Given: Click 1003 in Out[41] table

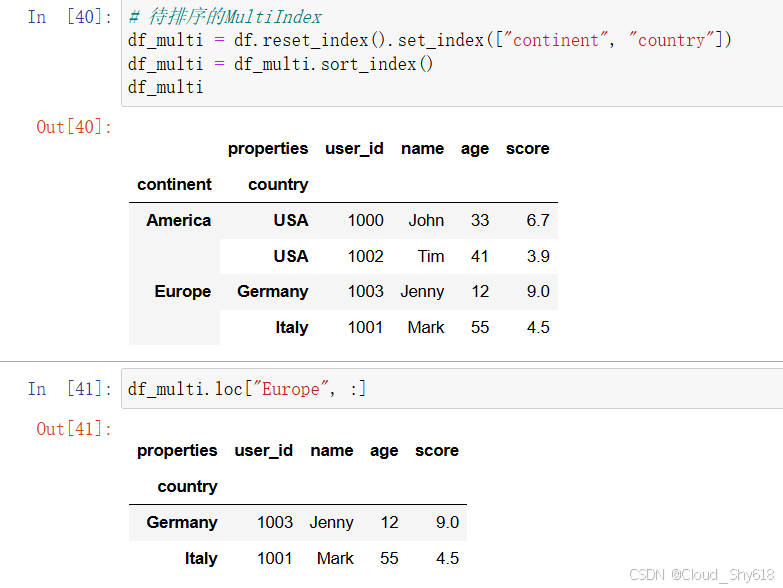Looking at the screenshot, I should click(x=275, y=523).
